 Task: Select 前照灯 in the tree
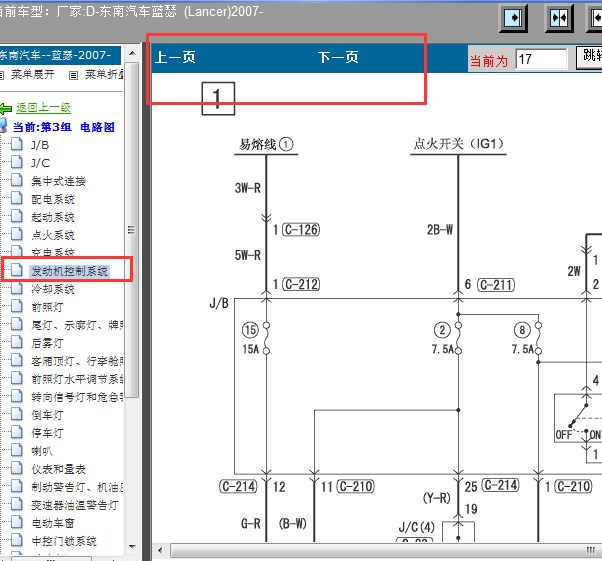47,307
